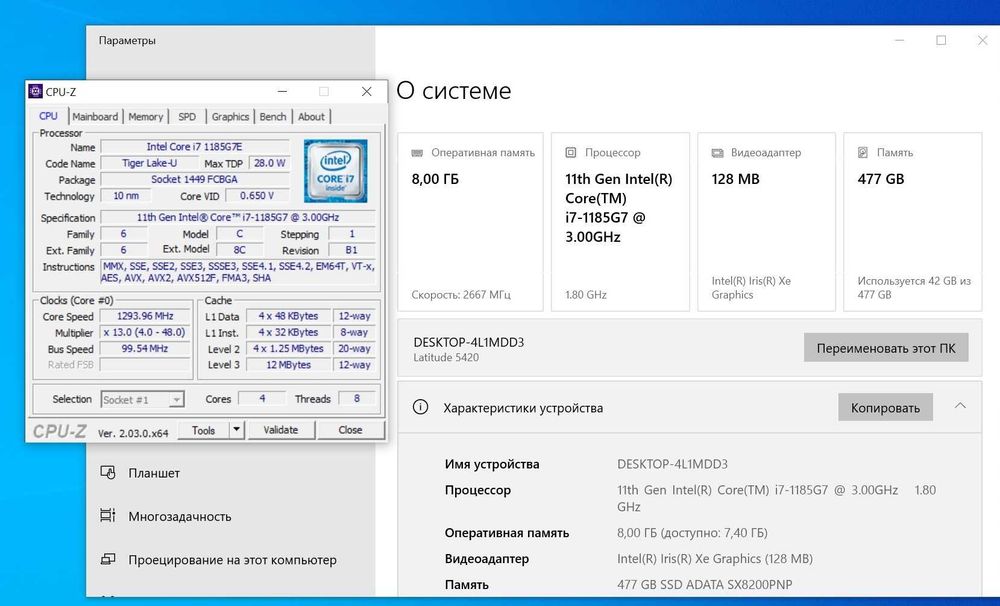This screenshot has width=1000, height=606.
Task: Click the Intel Core i7 logo badge
Action: pyautogui.click(x=335, y=170)
